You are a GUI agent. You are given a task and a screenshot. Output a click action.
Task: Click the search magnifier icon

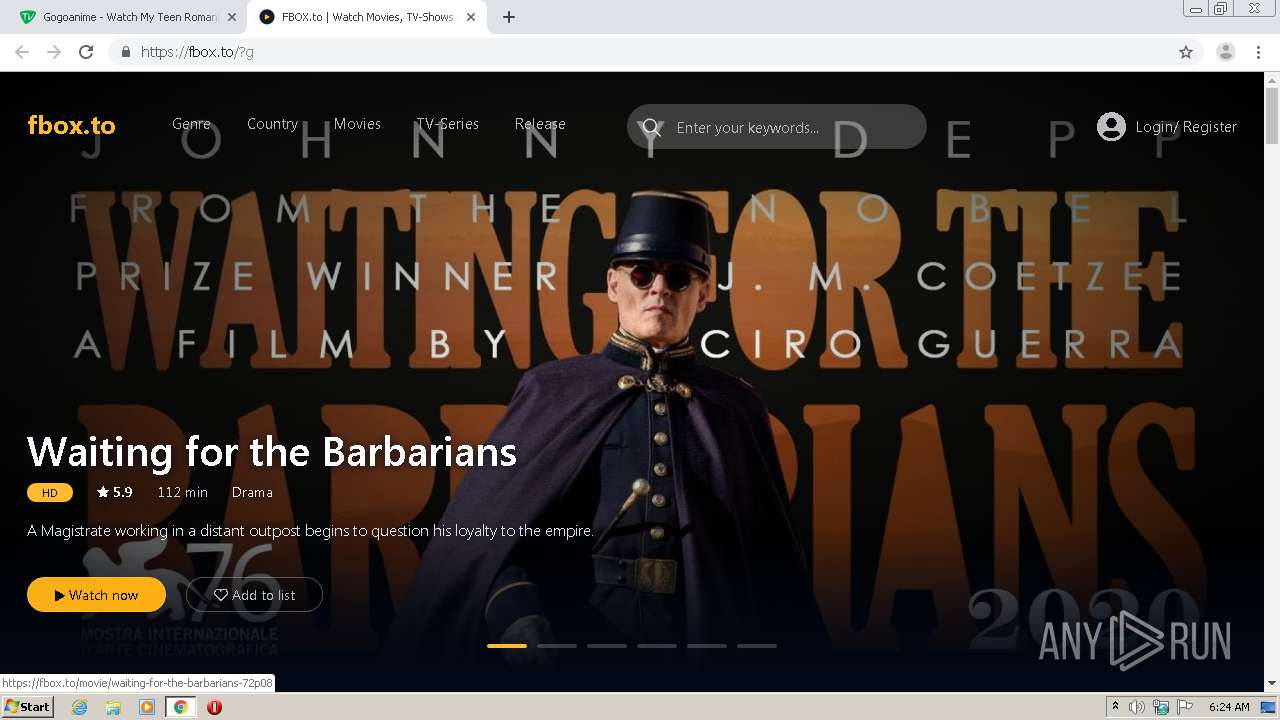coord(652,127)
